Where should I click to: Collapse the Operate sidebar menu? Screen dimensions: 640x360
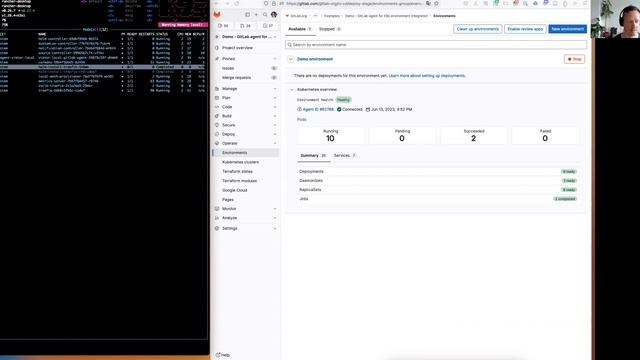[275, 143]
